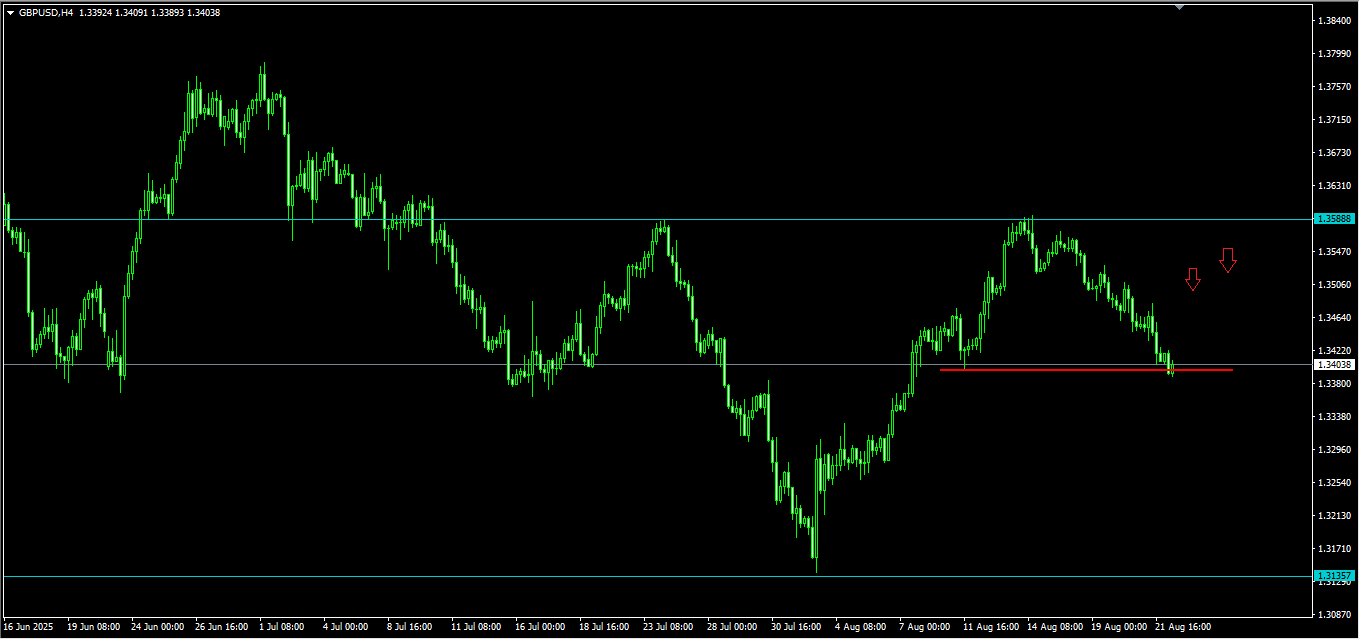The height and width of the screenshot is (639, 1359).
Task: Click the 16 Jun 2025 date label
Action: [30, 627]
